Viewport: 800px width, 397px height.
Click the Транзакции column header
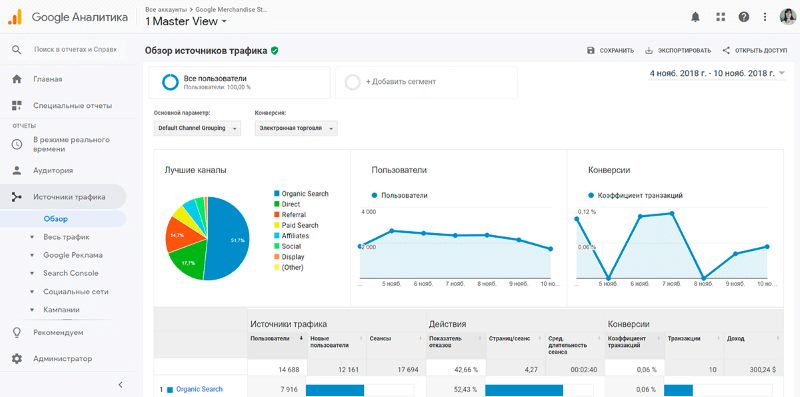coord(684,338)
